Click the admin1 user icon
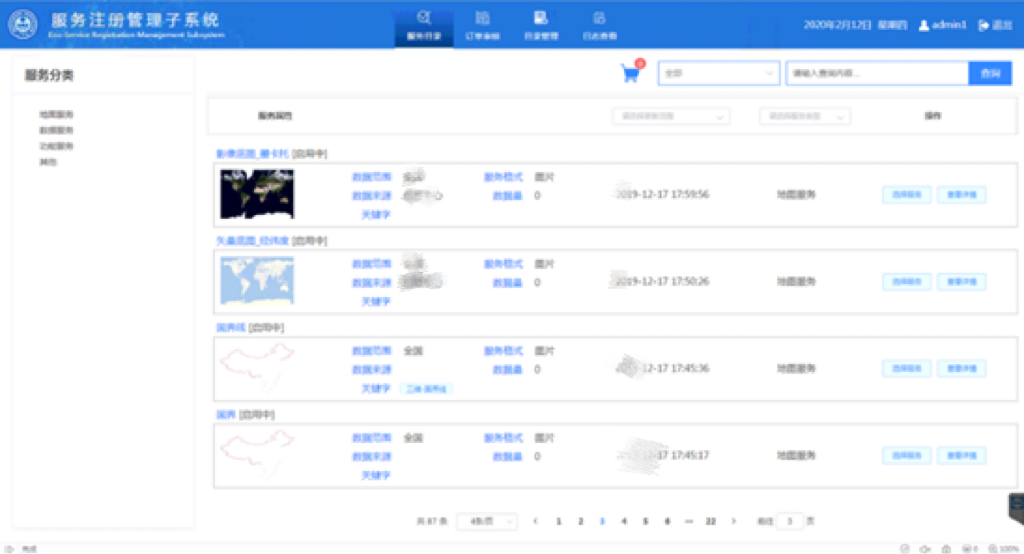 pos(923,25)
